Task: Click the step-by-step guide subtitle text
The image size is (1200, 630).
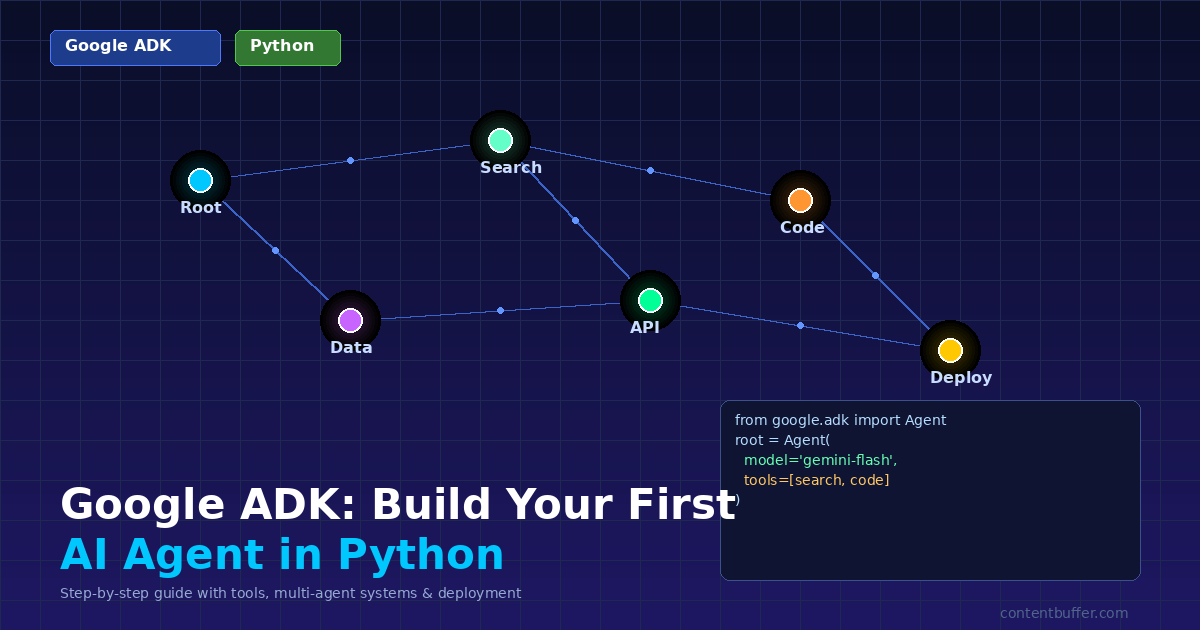Action: point(290,593)
